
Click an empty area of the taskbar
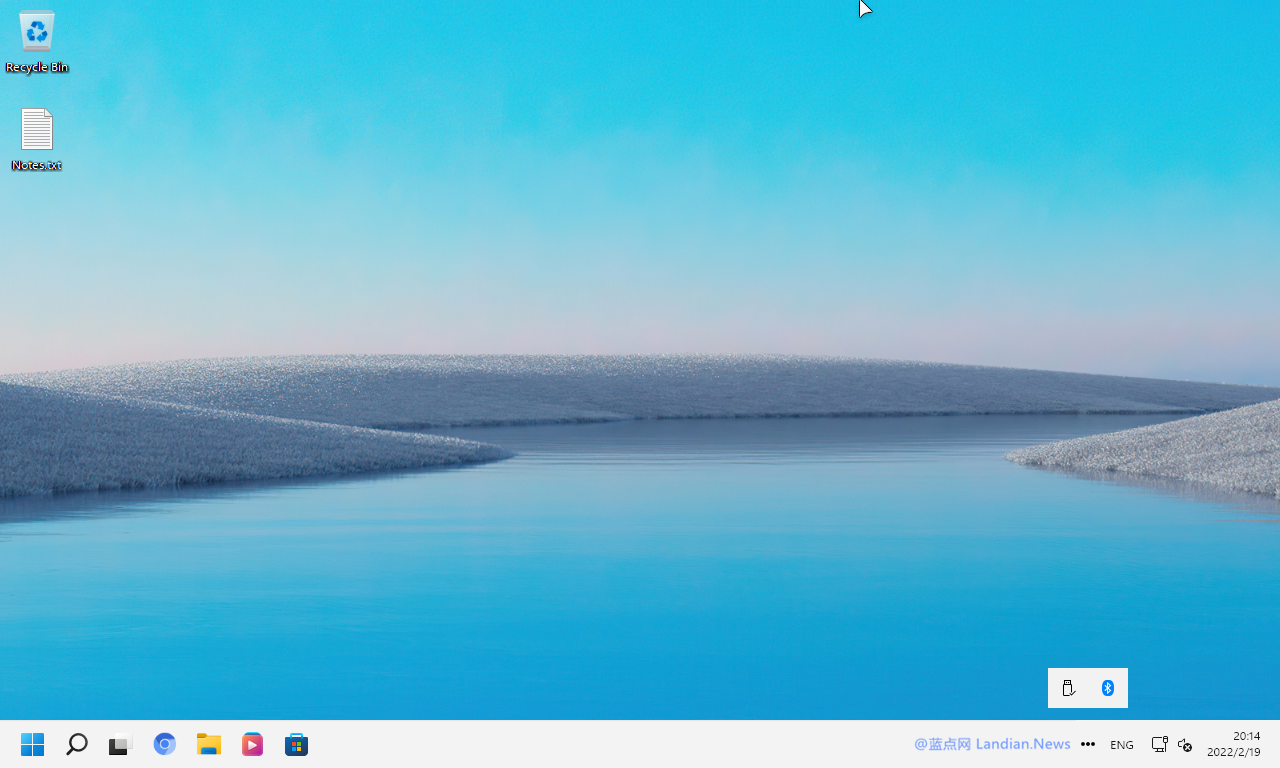click(x=600, y=744)
